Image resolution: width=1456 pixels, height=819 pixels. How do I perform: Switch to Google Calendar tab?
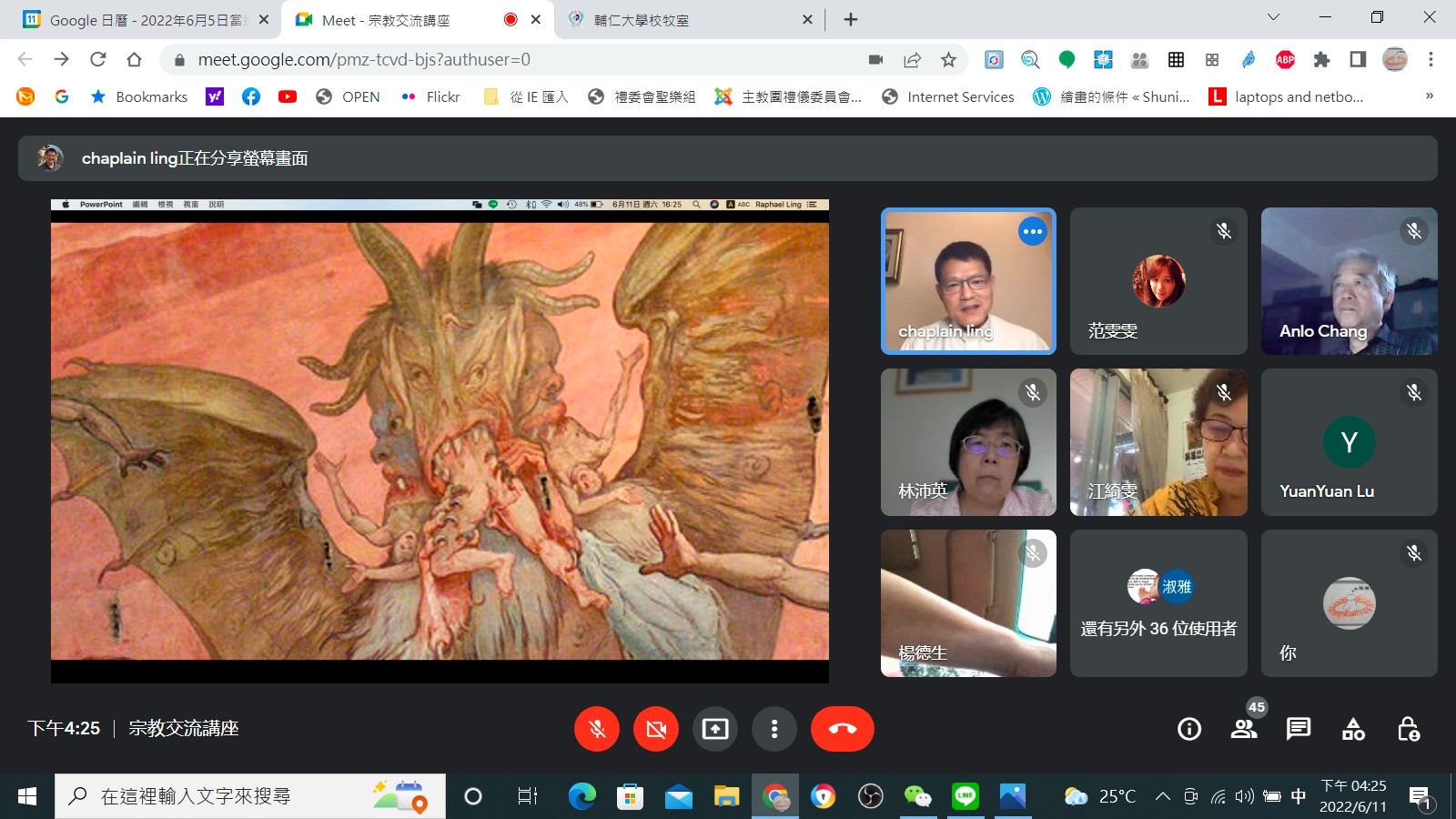click(x=146, y=20)
